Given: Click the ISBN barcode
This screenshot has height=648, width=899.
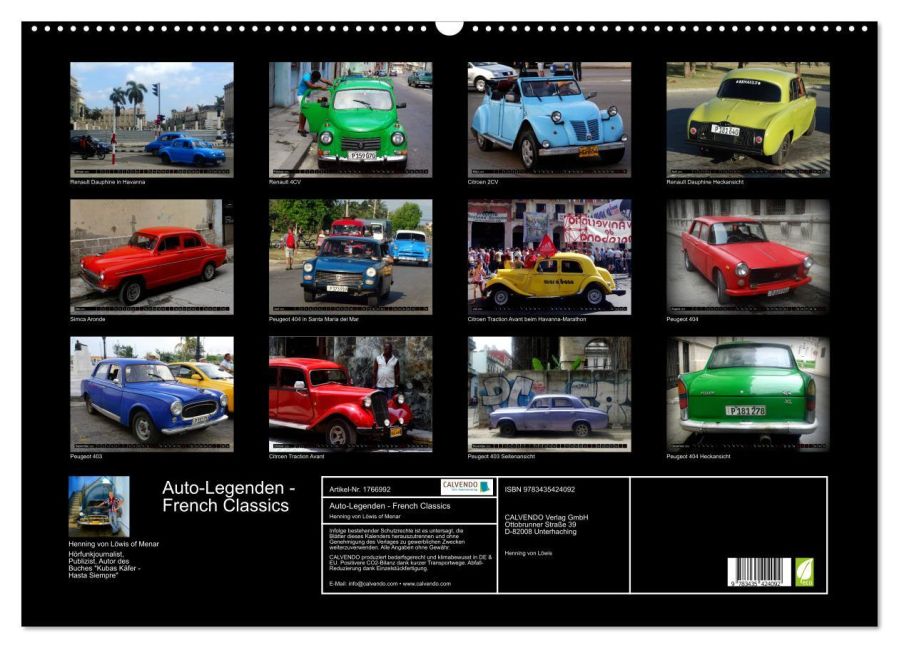Looking at the screenshot, I should click(758, 572).
